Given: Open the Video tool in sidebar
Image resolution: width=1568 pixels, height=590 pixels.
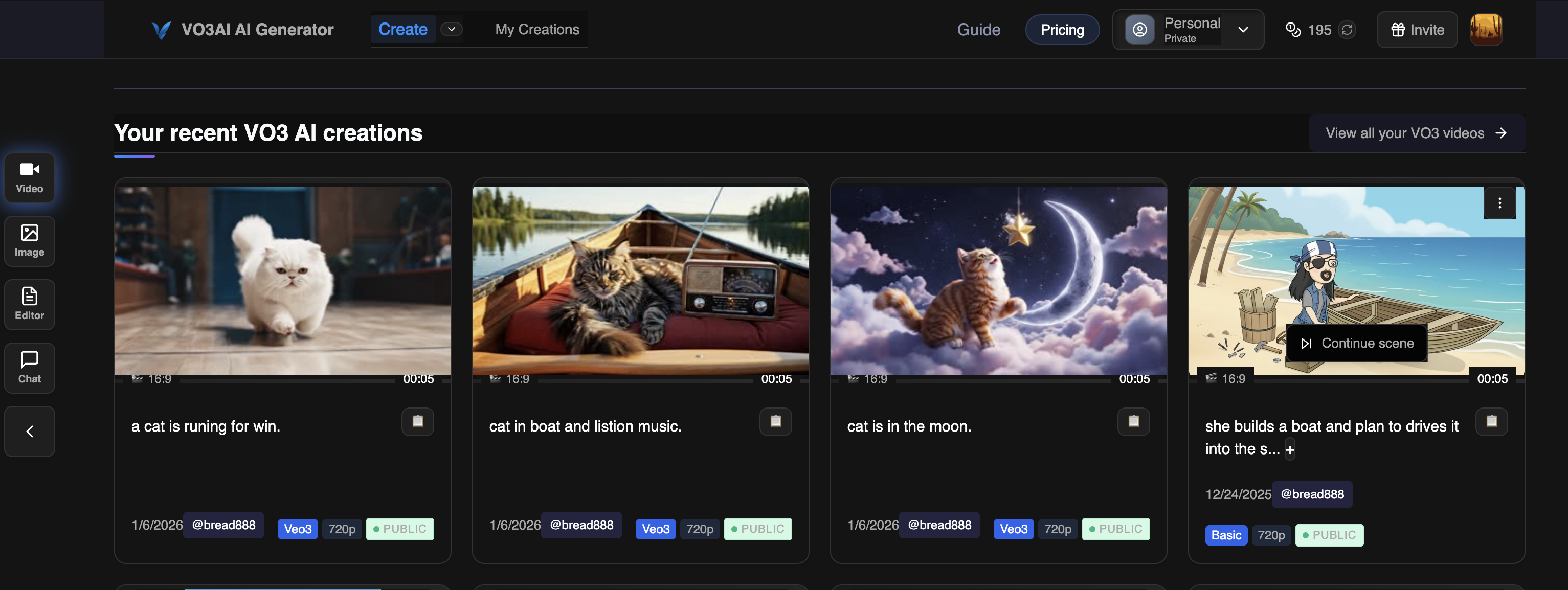Looking at the screenshot, I should point(29,177).
